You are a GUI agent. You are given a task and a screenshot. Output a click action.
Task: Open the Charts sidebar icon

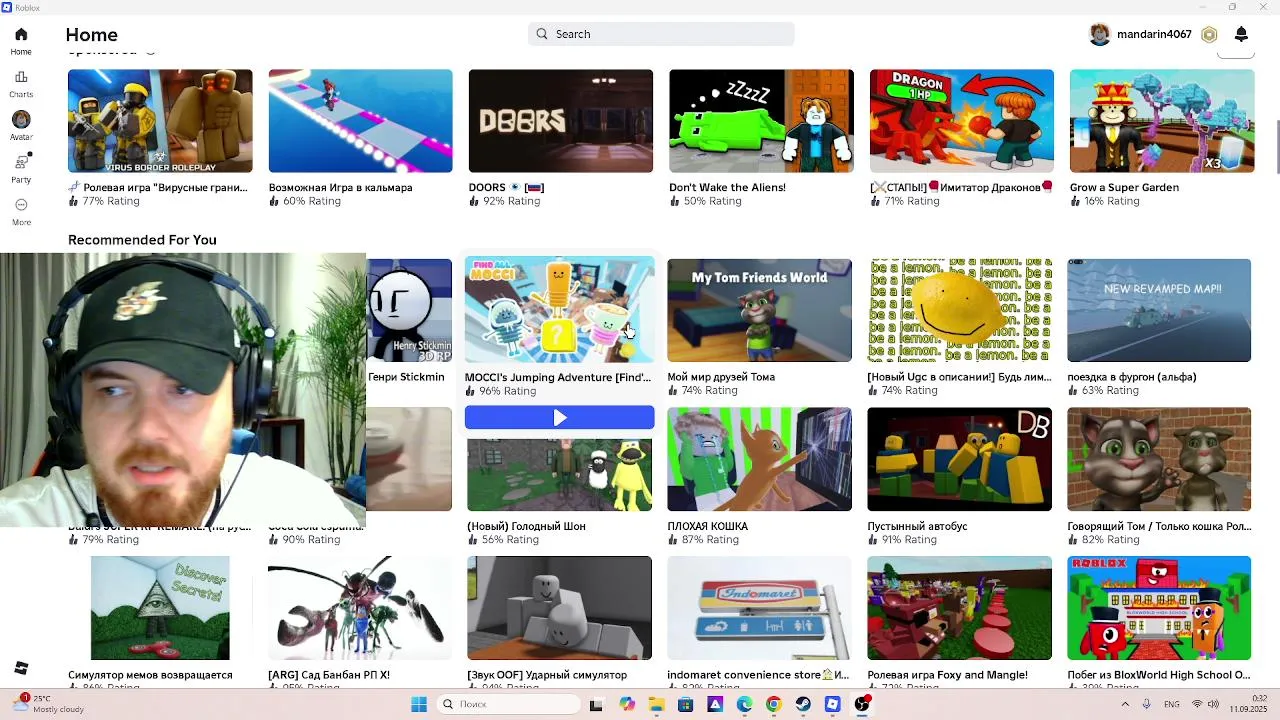(21, 77)
